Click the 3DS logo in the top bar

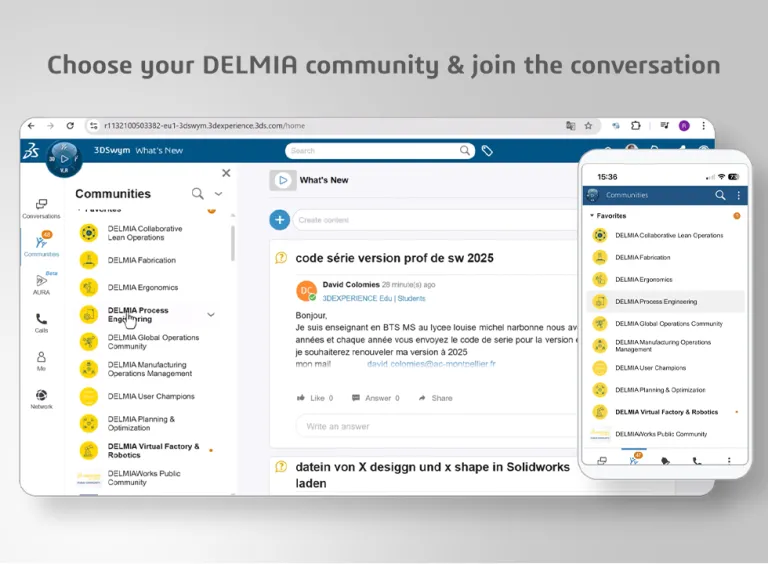[x=31, y=151]
